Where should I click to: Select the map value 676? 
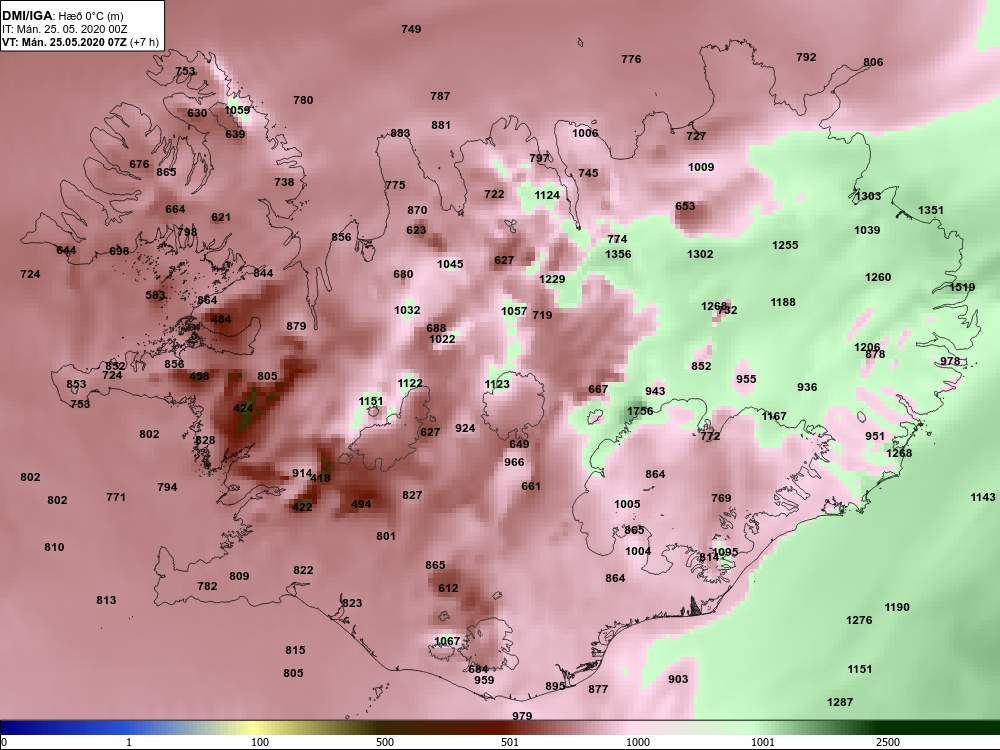tap(139, 165)
